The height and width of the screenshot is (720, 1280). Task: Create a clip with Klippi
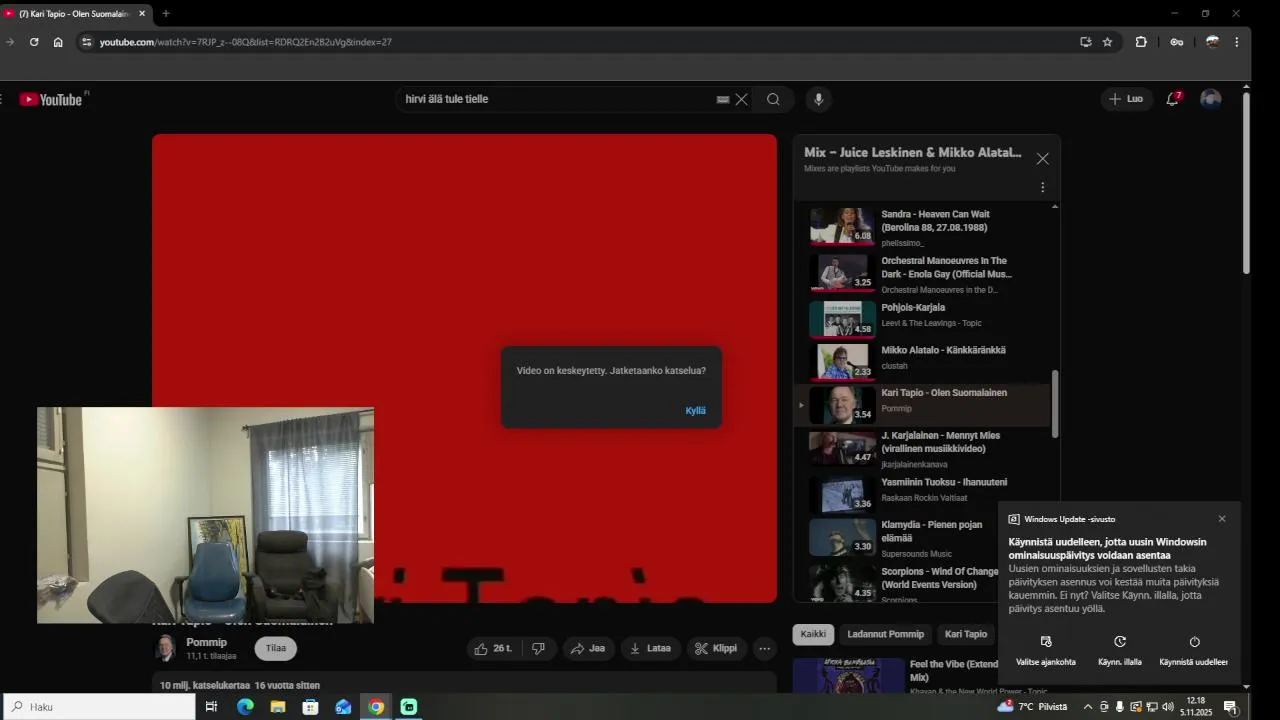click(717, 648)
